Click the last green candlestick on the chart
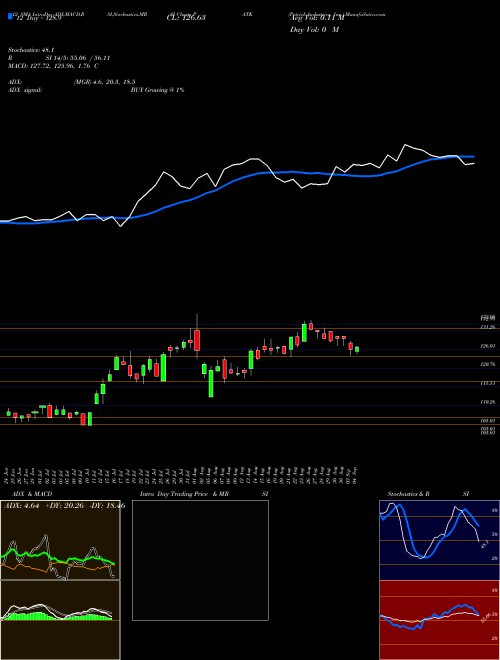Screen dimensions: 500x660 [357, 349]
